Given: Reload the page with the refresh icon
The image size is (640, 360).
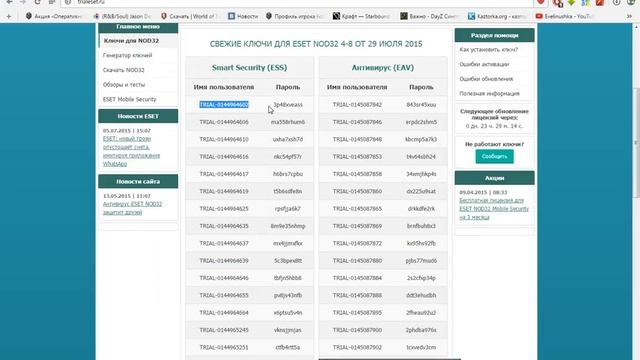Looking at the screenshot, I should (37, 2).
